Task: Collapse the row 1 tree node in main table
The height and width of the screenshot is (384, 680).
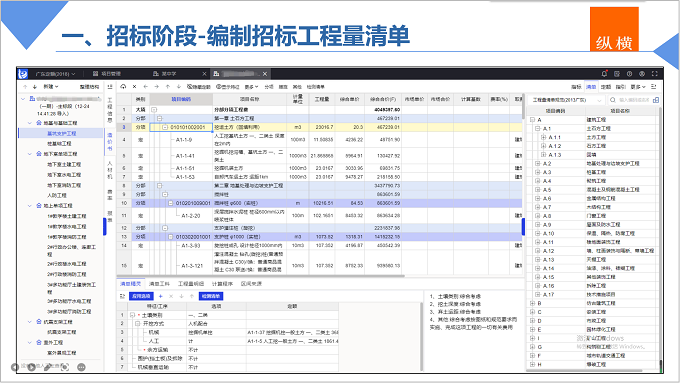Action: (x=154, y=110)
